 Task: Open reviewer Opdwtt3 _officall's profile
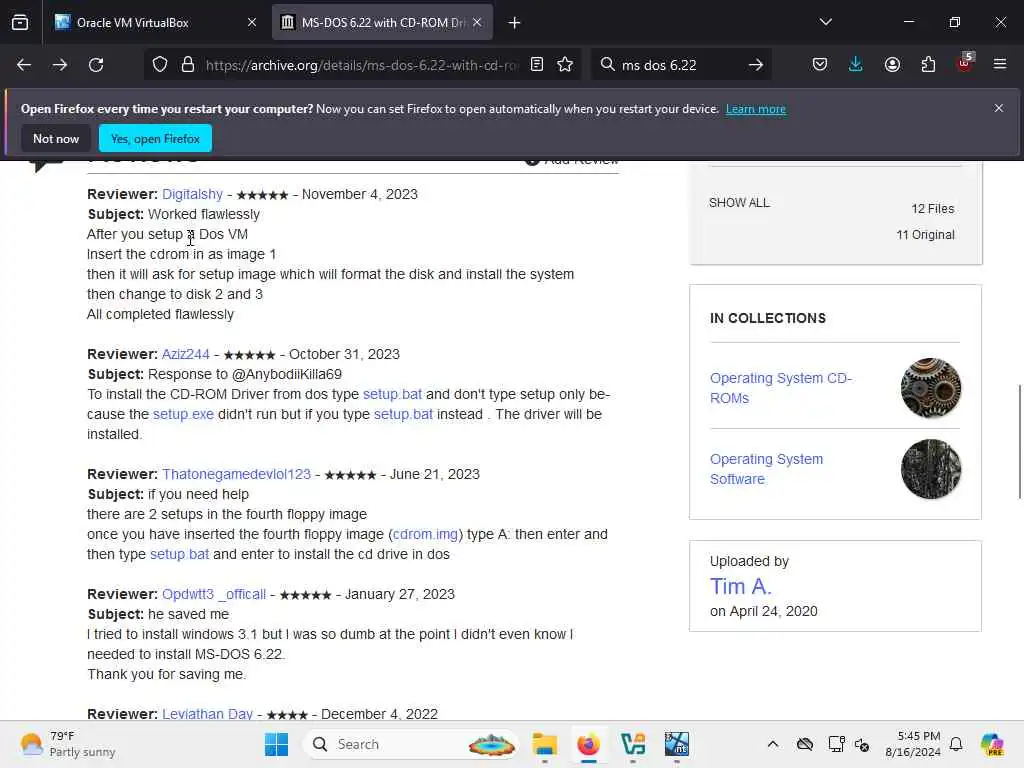(214, 594)
